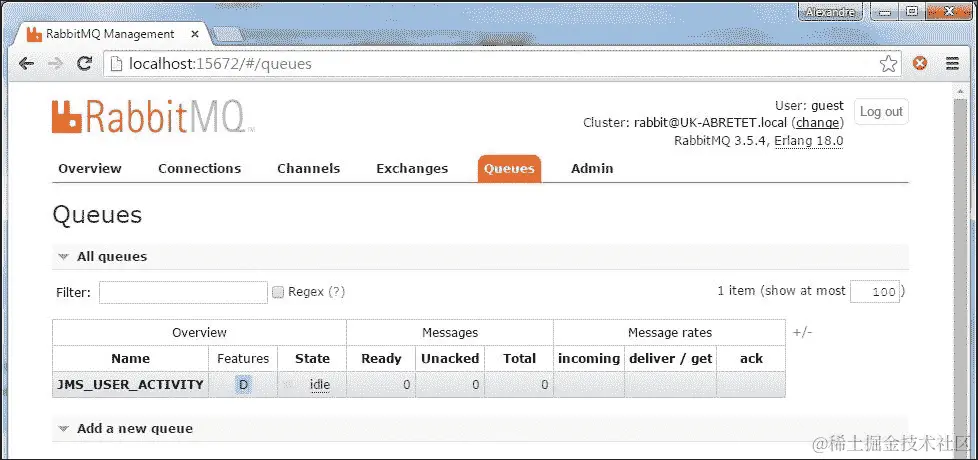Sort by the Name column header
The width and height of the screenshot is (978, 460).
point(130,358)
